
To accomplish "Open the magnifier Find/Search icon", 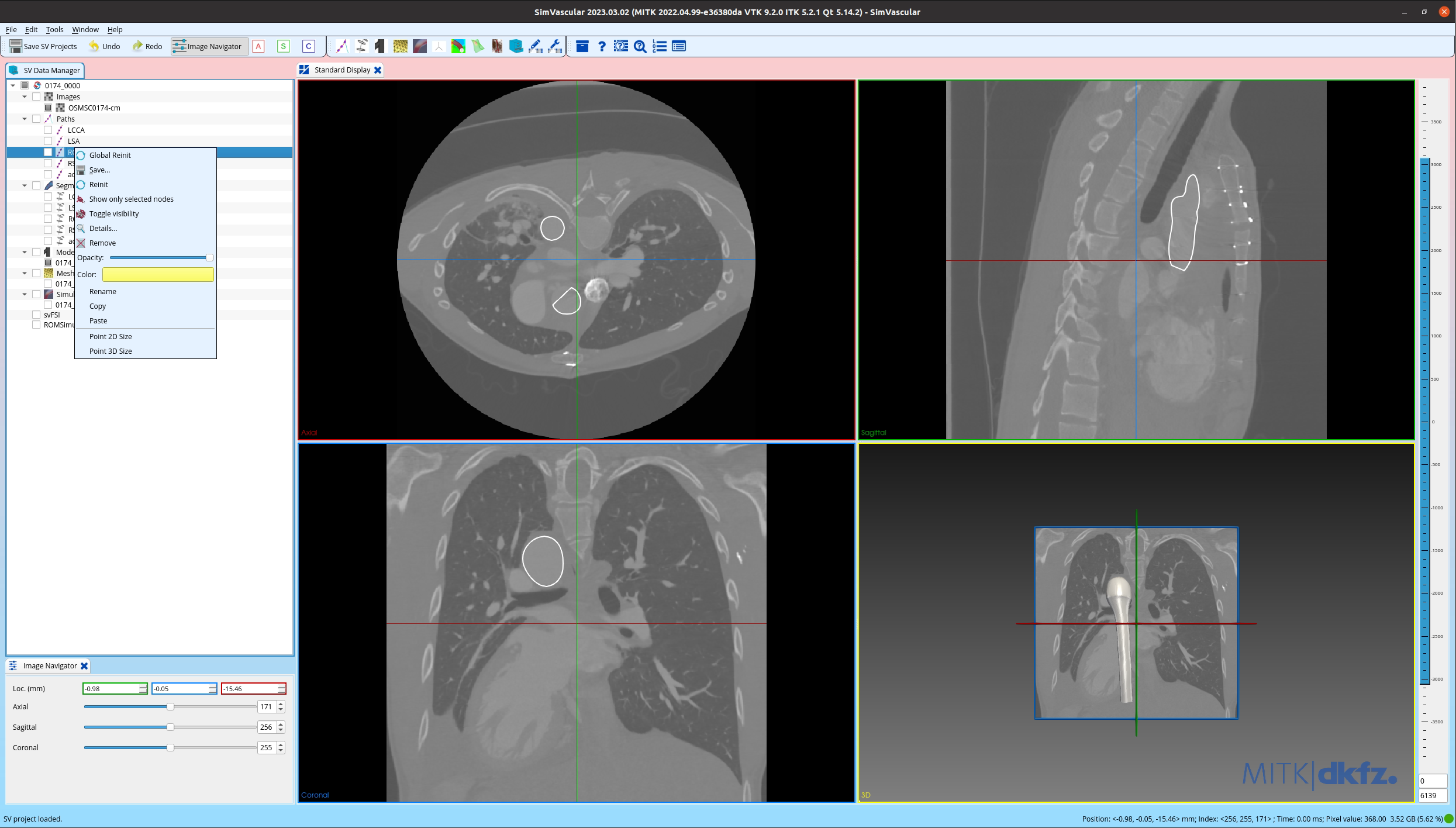I will coord(640,46).
